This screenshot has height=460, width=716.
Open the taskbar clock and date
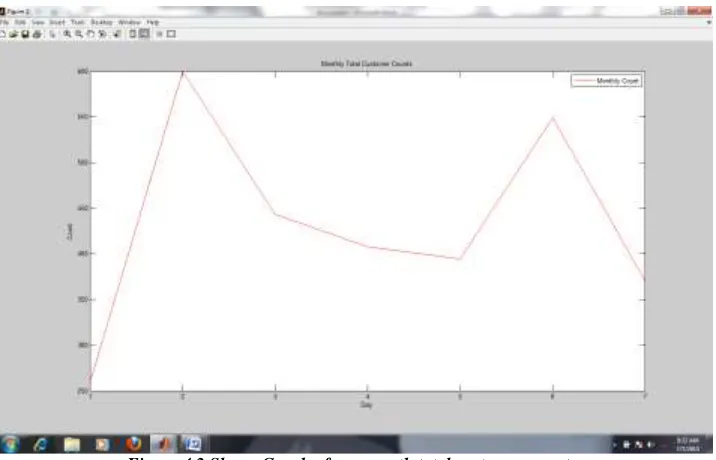(x=688, y=444)
